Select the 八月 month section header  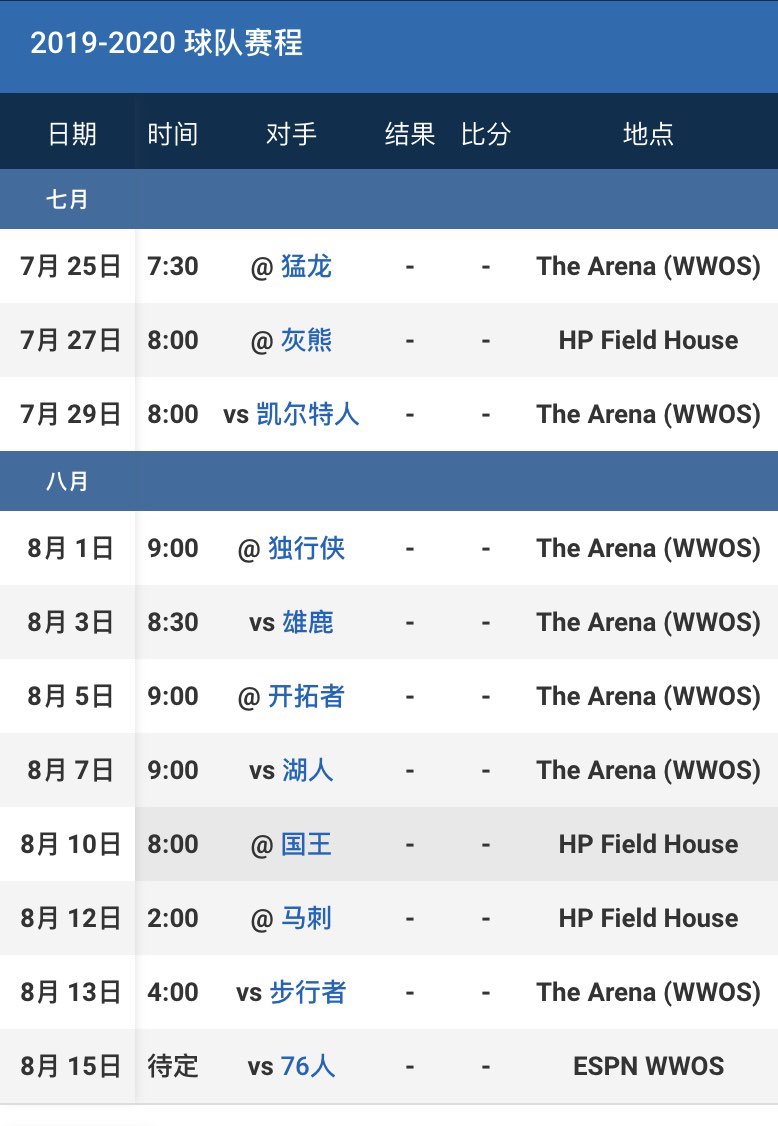pyautogui.click(x=67, y=482)
